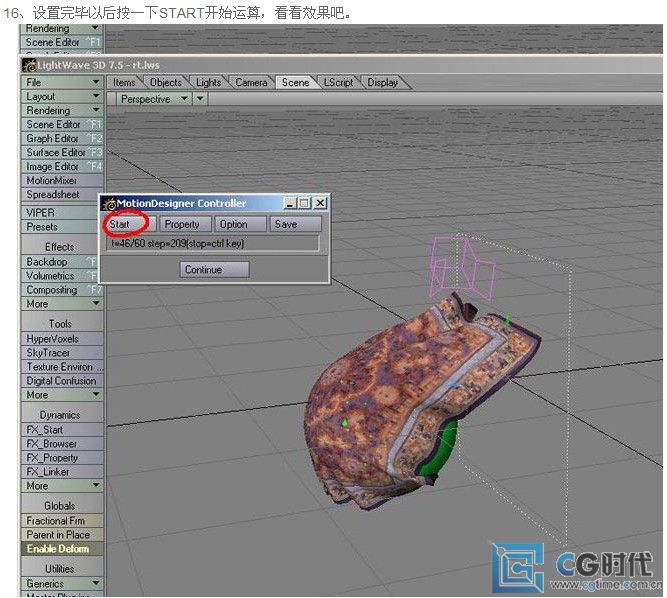The image size is (667, 598).
Task: Open FX_Linker
Action: click(62, 472)
